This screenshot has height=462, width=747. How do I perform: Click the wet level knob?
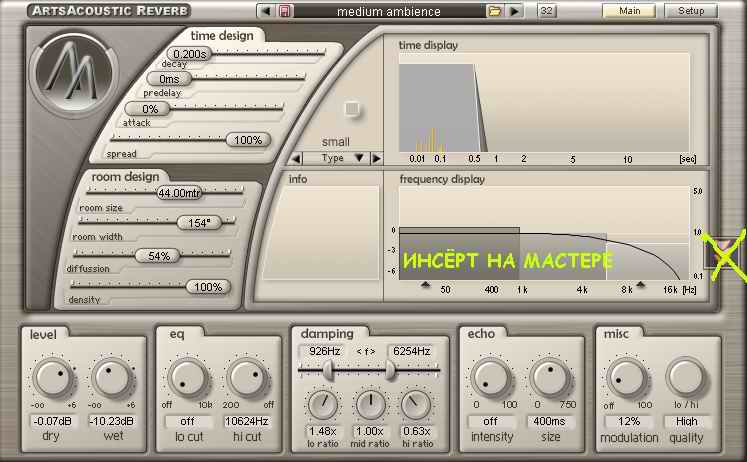[x=112, y=378]
